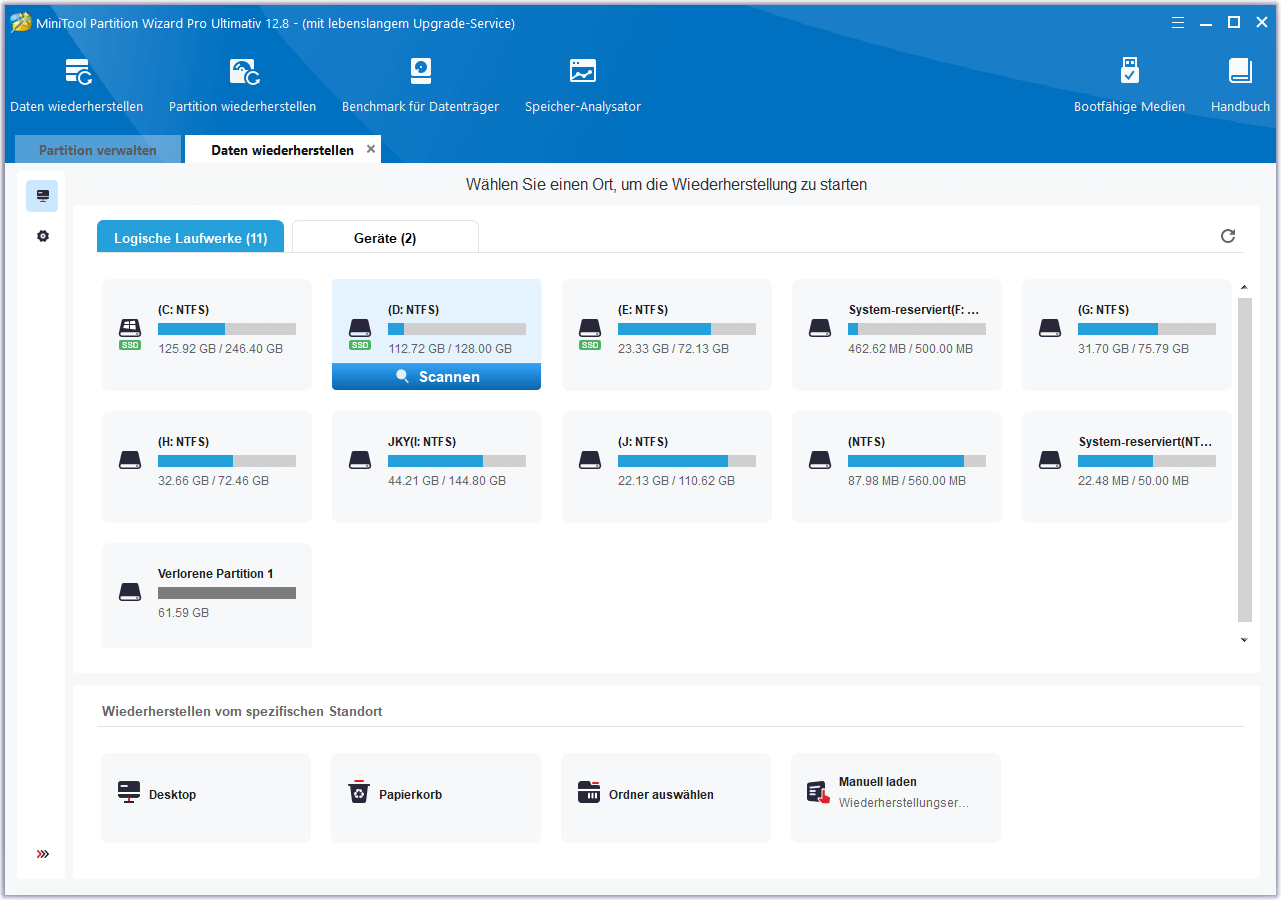Choose System-reserviert F: drive icon
The height and width of the screenshot is (900, 1281).
tap(820, 328)
